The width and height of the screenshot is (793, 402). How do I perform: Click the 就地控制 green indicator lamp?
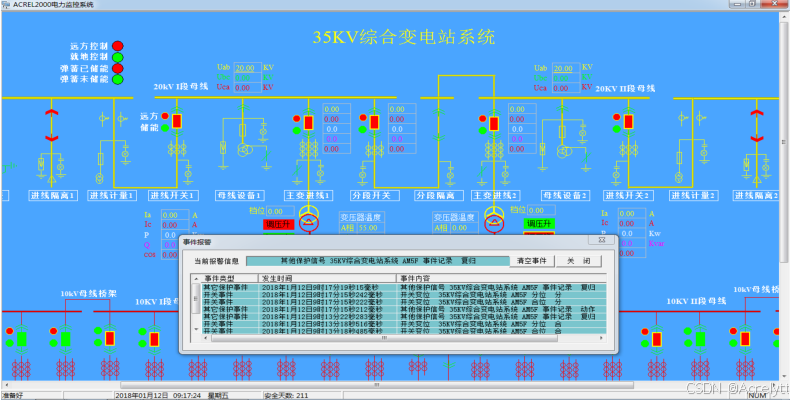click(117, 57)
